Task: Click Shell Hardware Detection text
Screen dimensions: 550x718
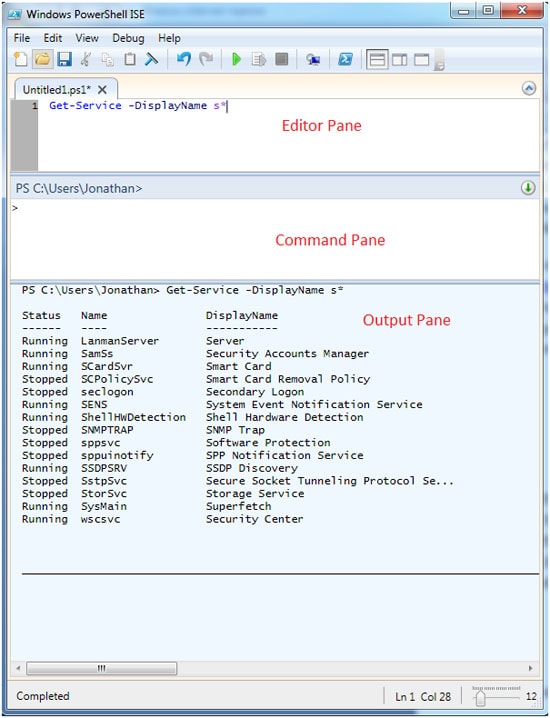Action: 284,418
